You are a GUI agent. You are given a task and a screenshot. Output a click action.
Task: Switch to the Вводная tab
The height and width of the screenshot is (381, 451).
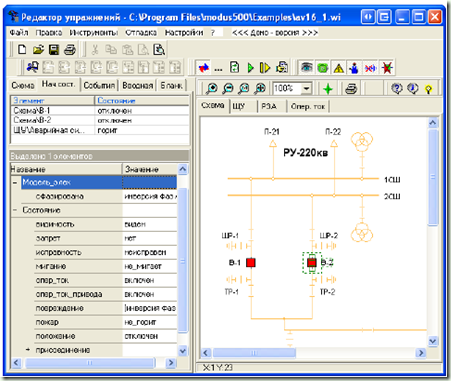click(x=137, y=85)
